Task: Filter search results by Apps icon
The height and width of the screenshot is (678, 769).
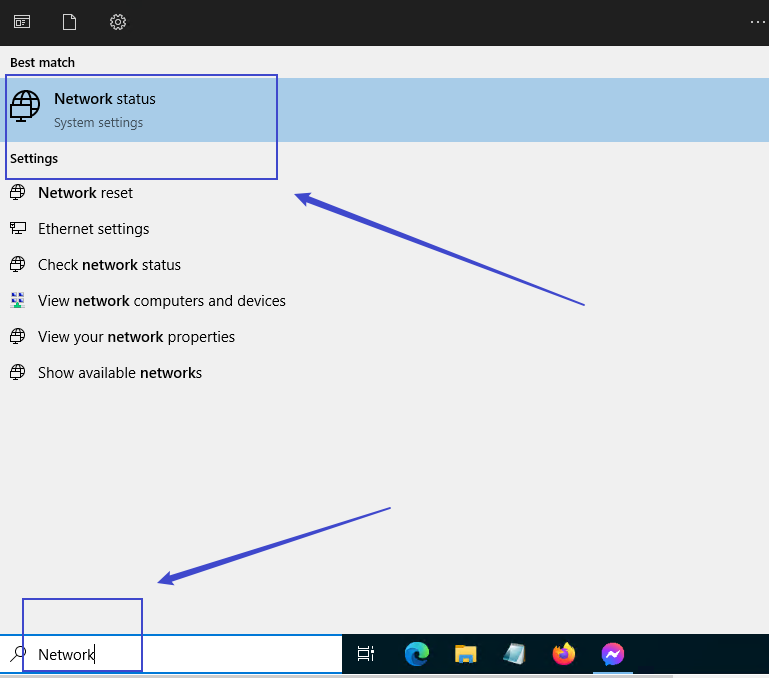Action: [x=21, y=22]
